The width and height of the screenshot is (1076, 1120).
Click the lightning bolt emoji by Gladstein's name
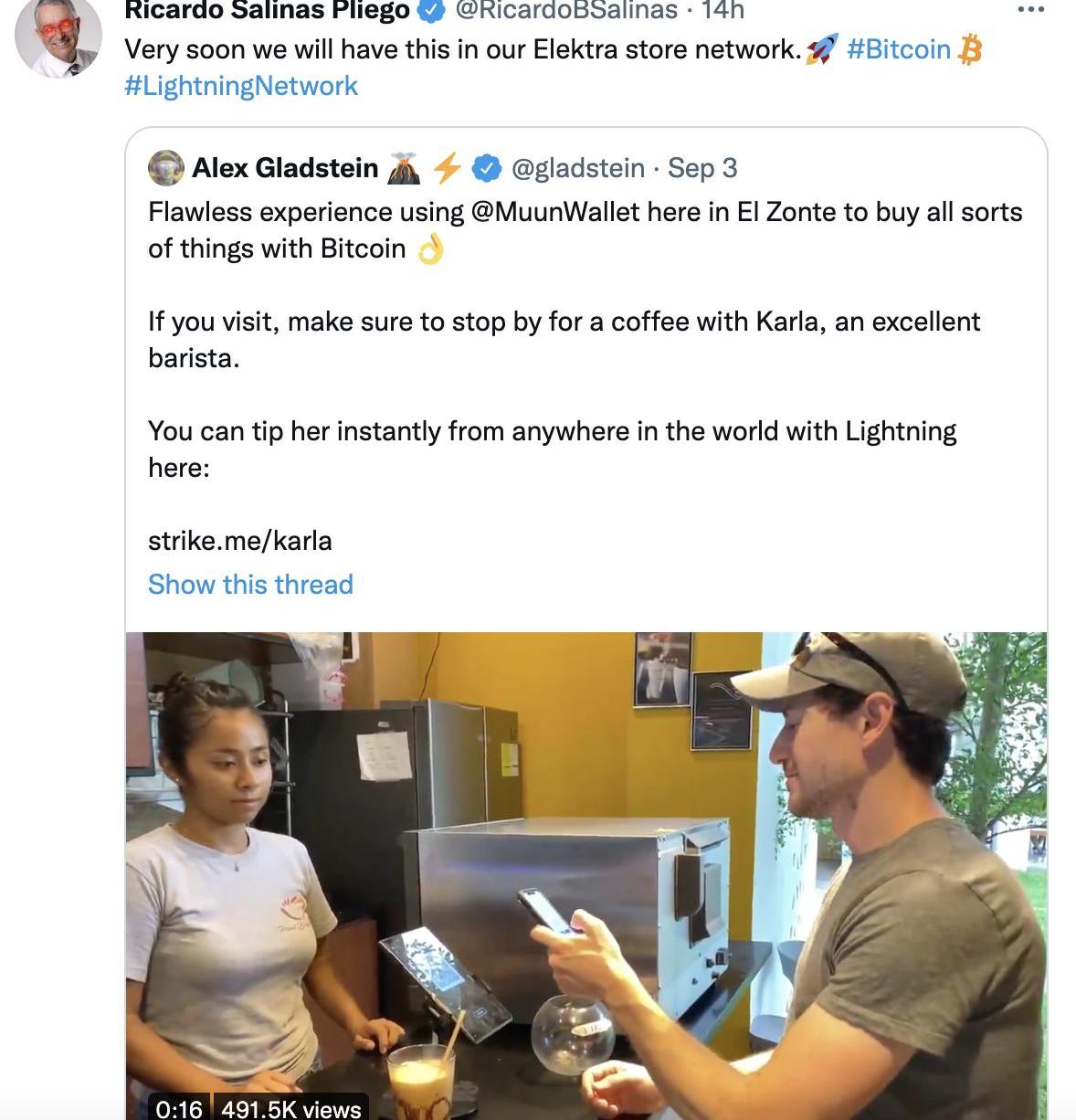(x=447, y=168)
